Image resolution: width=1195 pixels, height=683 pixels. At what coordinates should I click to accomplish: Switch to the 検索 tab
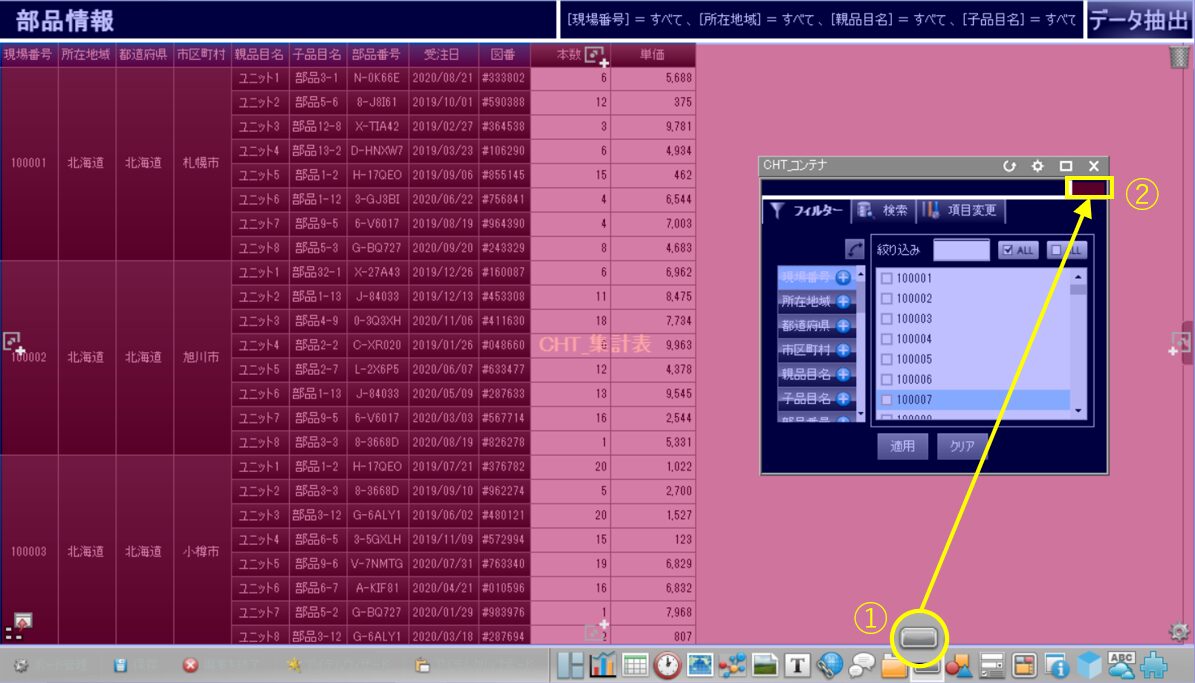pos(883,211)
